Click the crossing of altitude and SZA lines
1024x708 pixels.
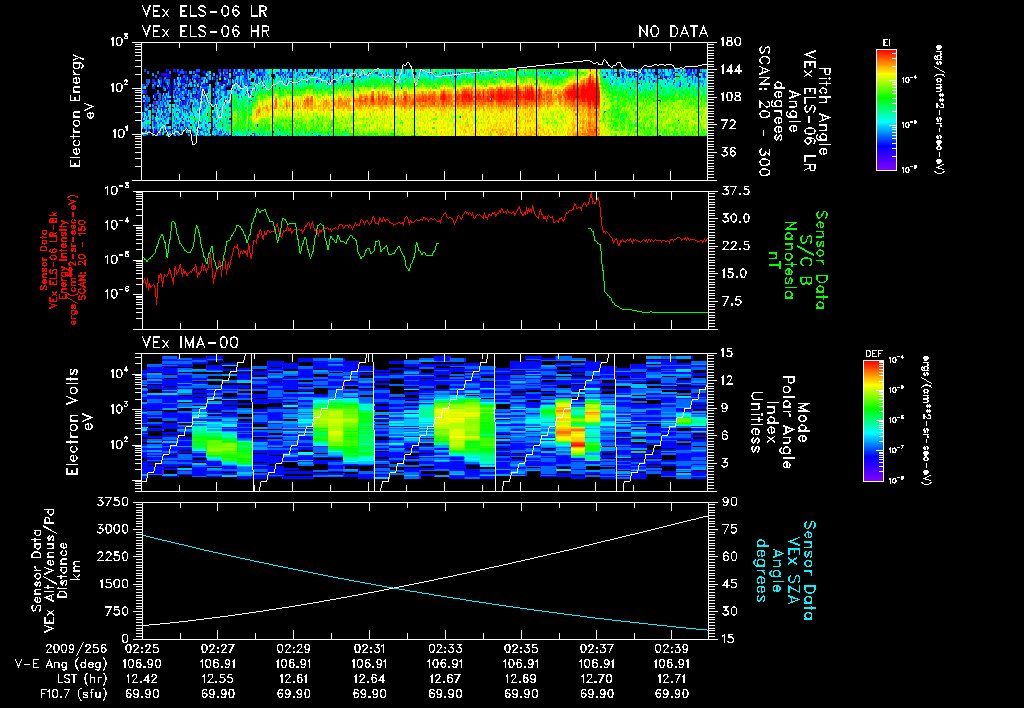pyautogui.click(x=394, y=588)
